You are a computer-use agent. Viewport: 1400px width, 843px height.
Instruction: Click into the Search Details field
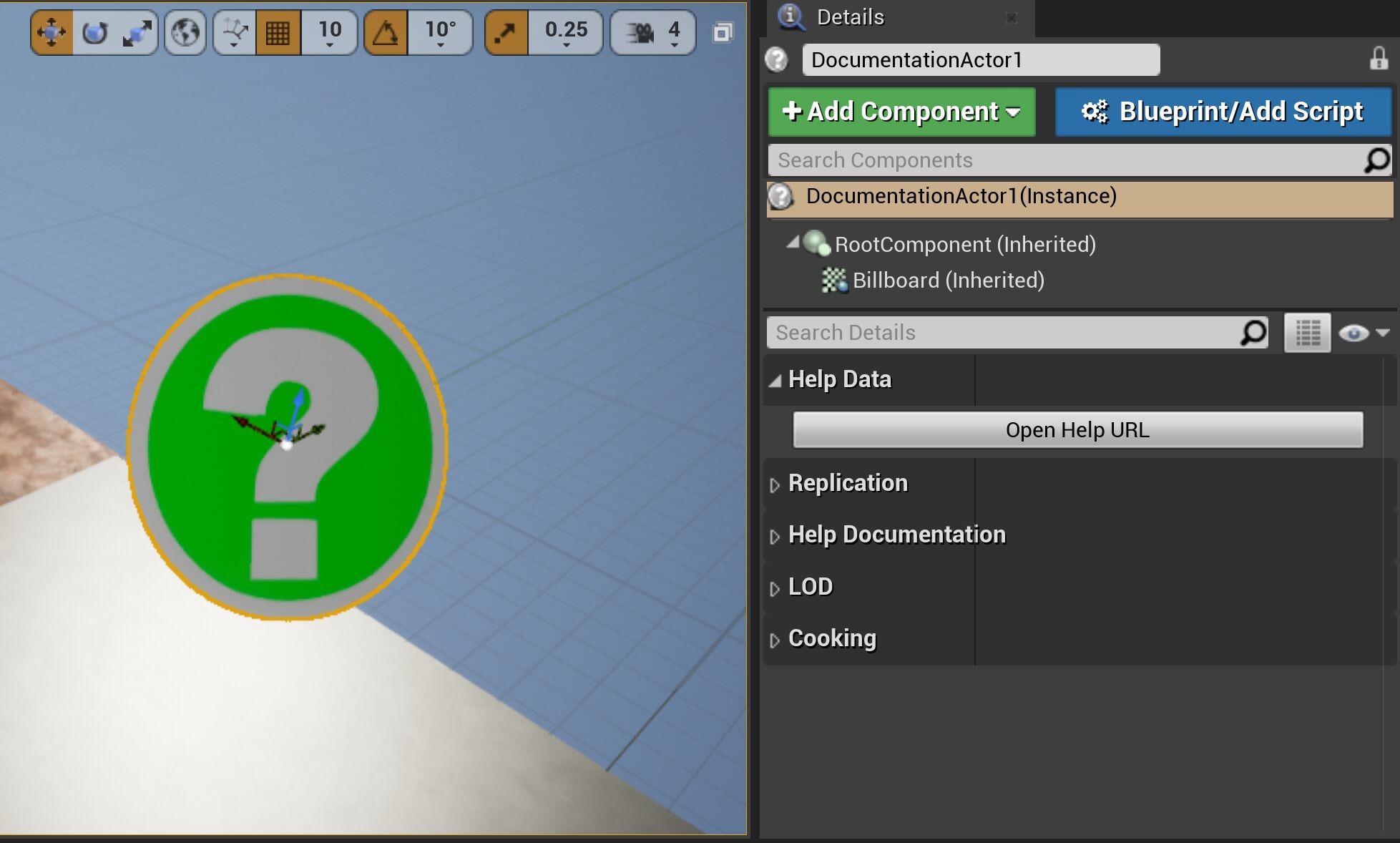pyautogui.click(x=1002, y=333)
